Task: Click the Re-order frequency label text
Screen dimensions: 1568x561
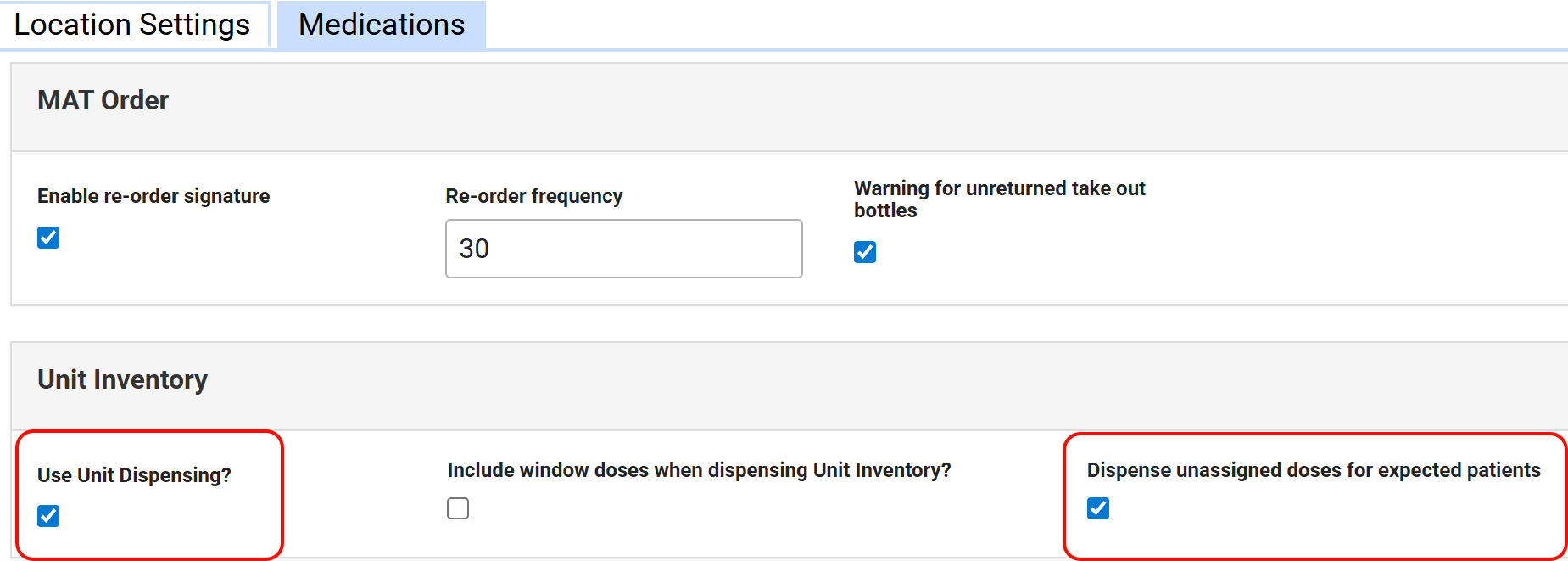Action: coord(534,196)
